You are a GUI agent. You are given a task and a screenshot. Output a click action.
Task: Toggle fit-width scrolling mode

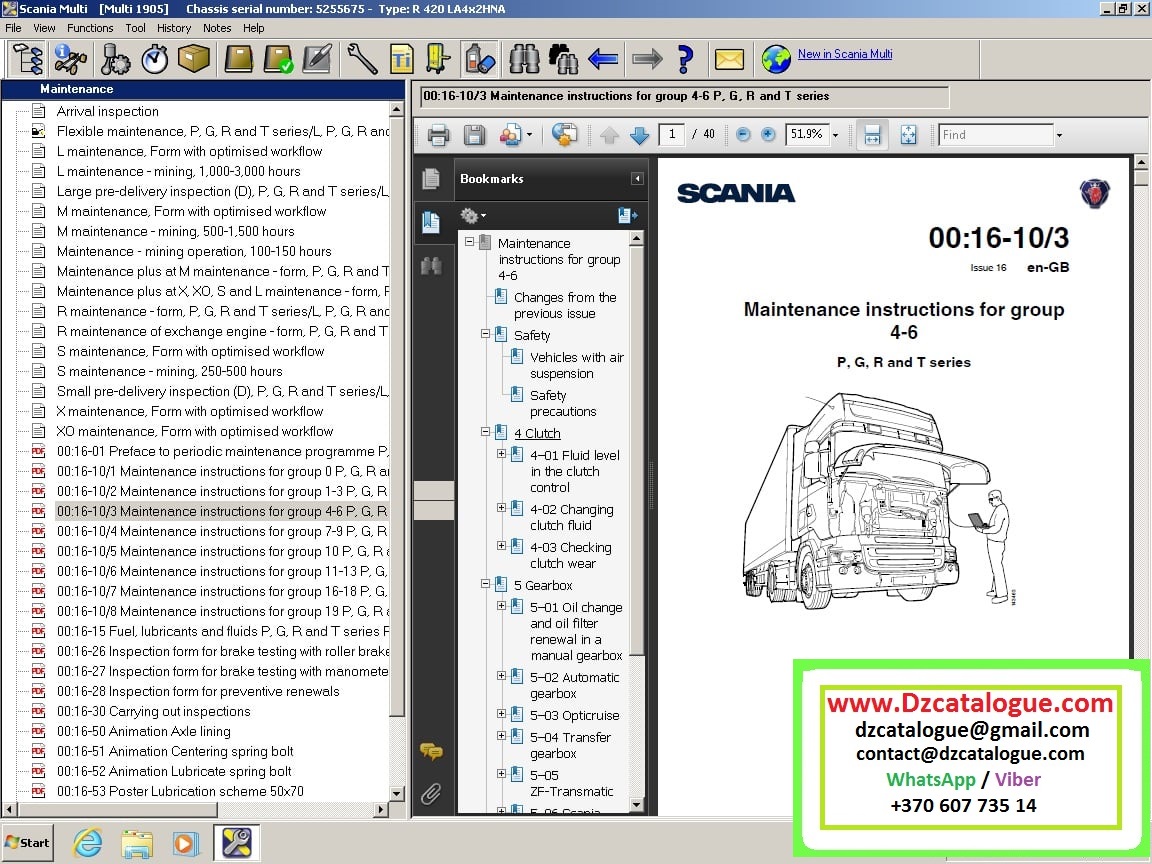tap(872, 135)
